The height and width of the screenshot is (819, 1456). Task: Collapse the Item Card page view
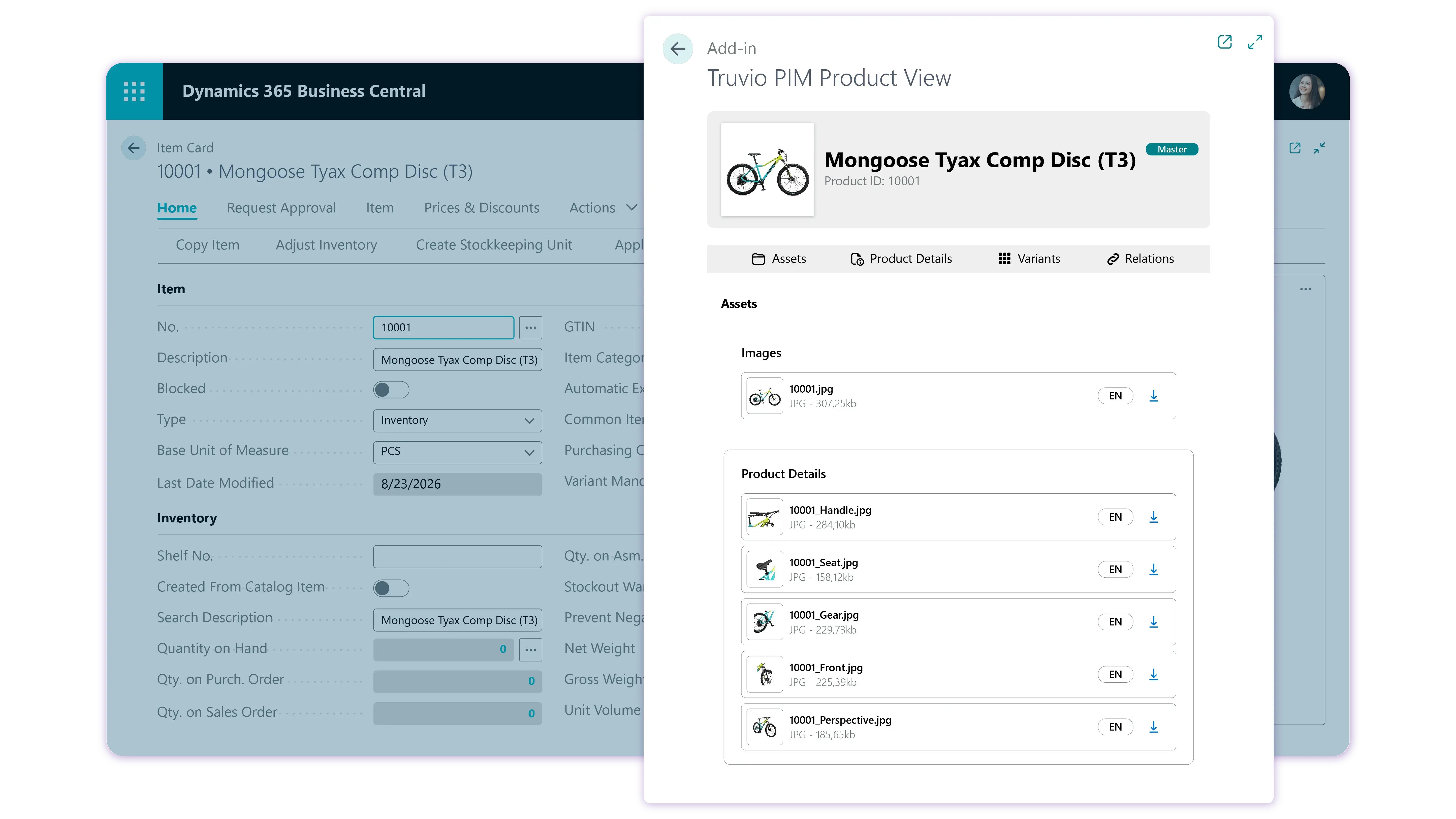1319,148
